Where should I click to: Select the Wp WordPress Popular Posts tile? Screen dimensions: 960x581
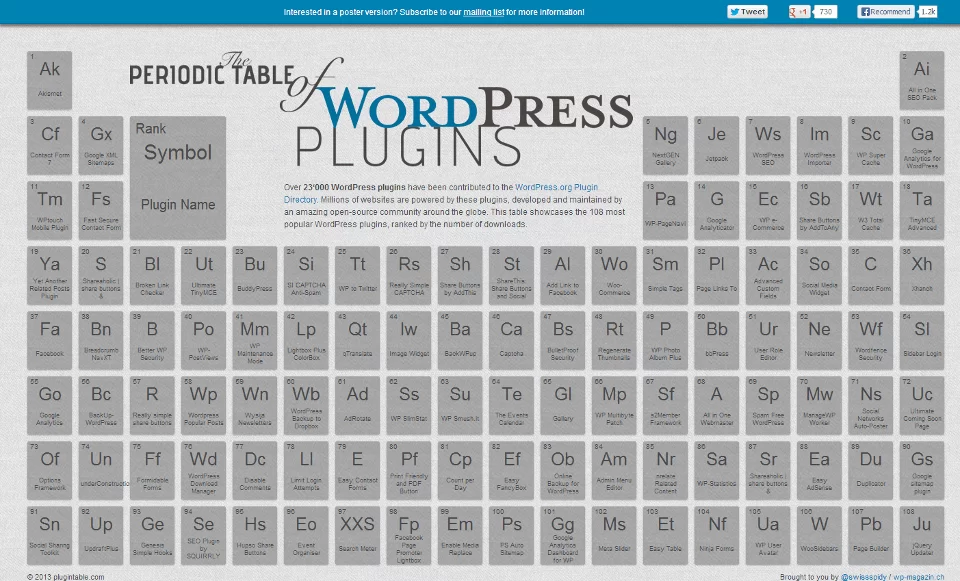[x=203, y=405]
